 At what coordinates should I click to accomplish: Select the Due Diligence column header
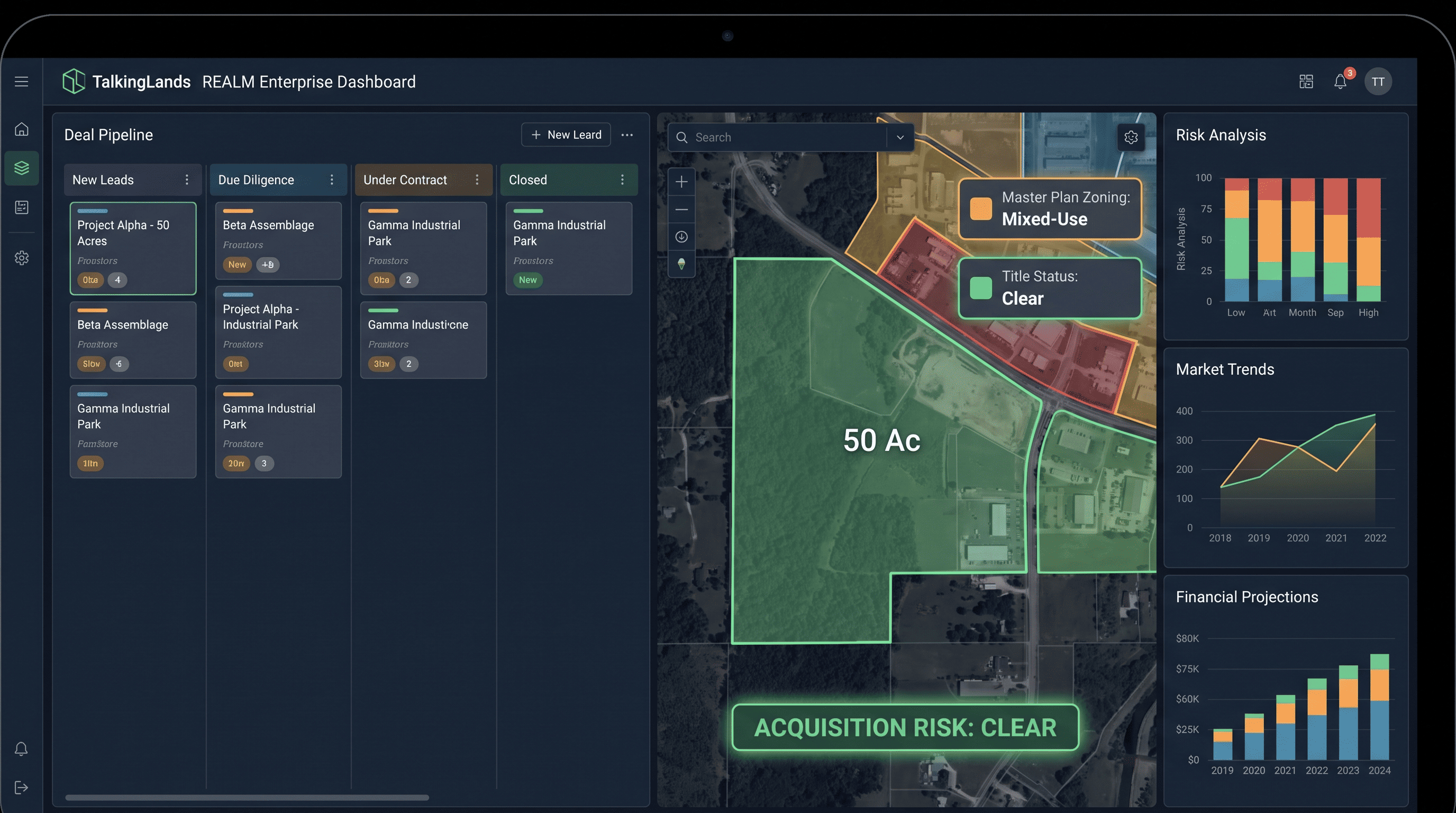point(278,180)
